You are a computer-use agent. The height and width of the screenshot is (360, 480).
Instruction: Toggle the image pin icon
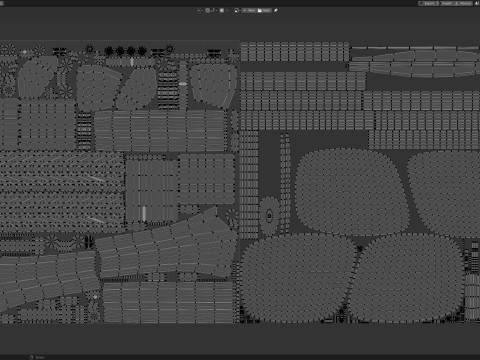[x=276, y=10]
